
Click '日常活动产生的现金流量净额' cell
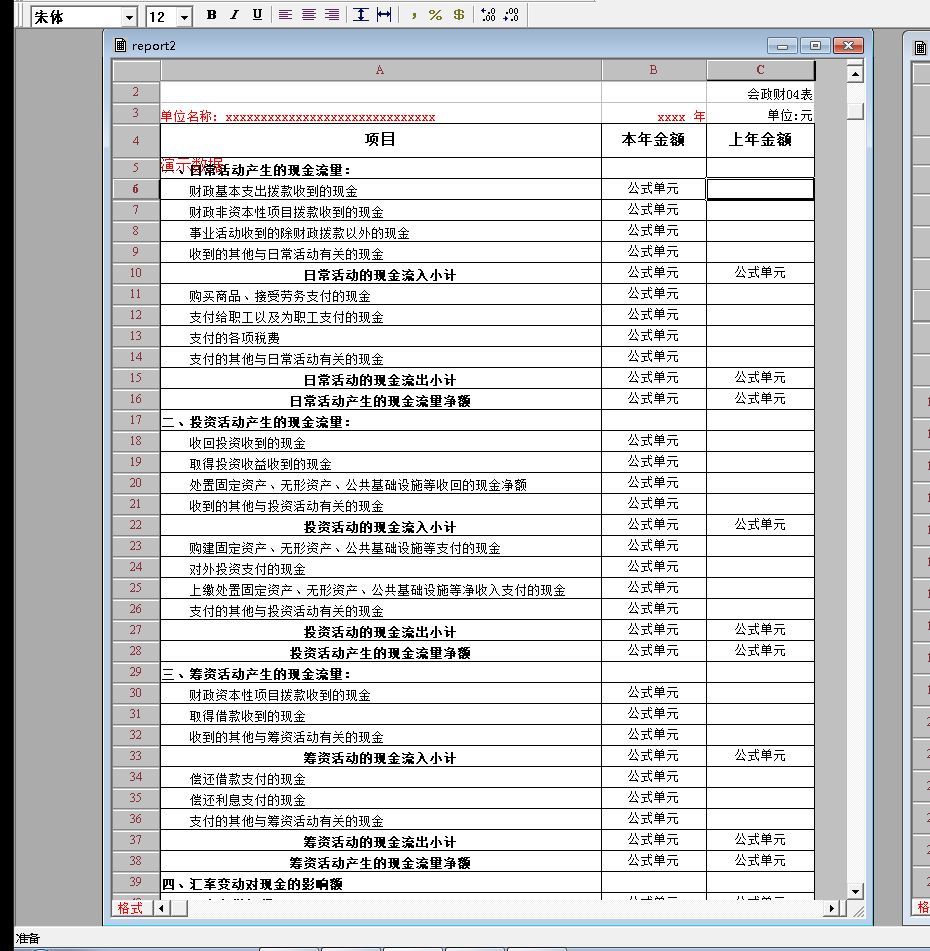(x=380, y=400)
